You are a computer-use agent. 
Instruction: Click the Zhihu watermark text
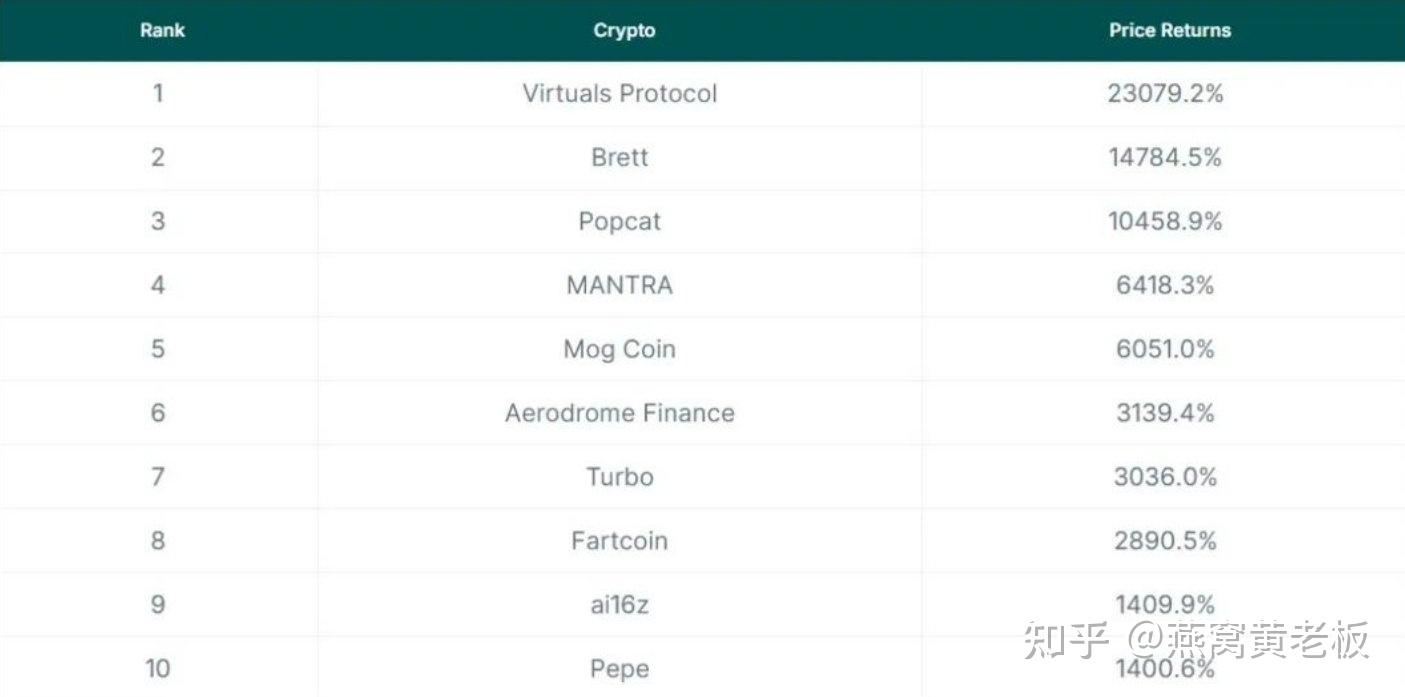point(1196,640)
